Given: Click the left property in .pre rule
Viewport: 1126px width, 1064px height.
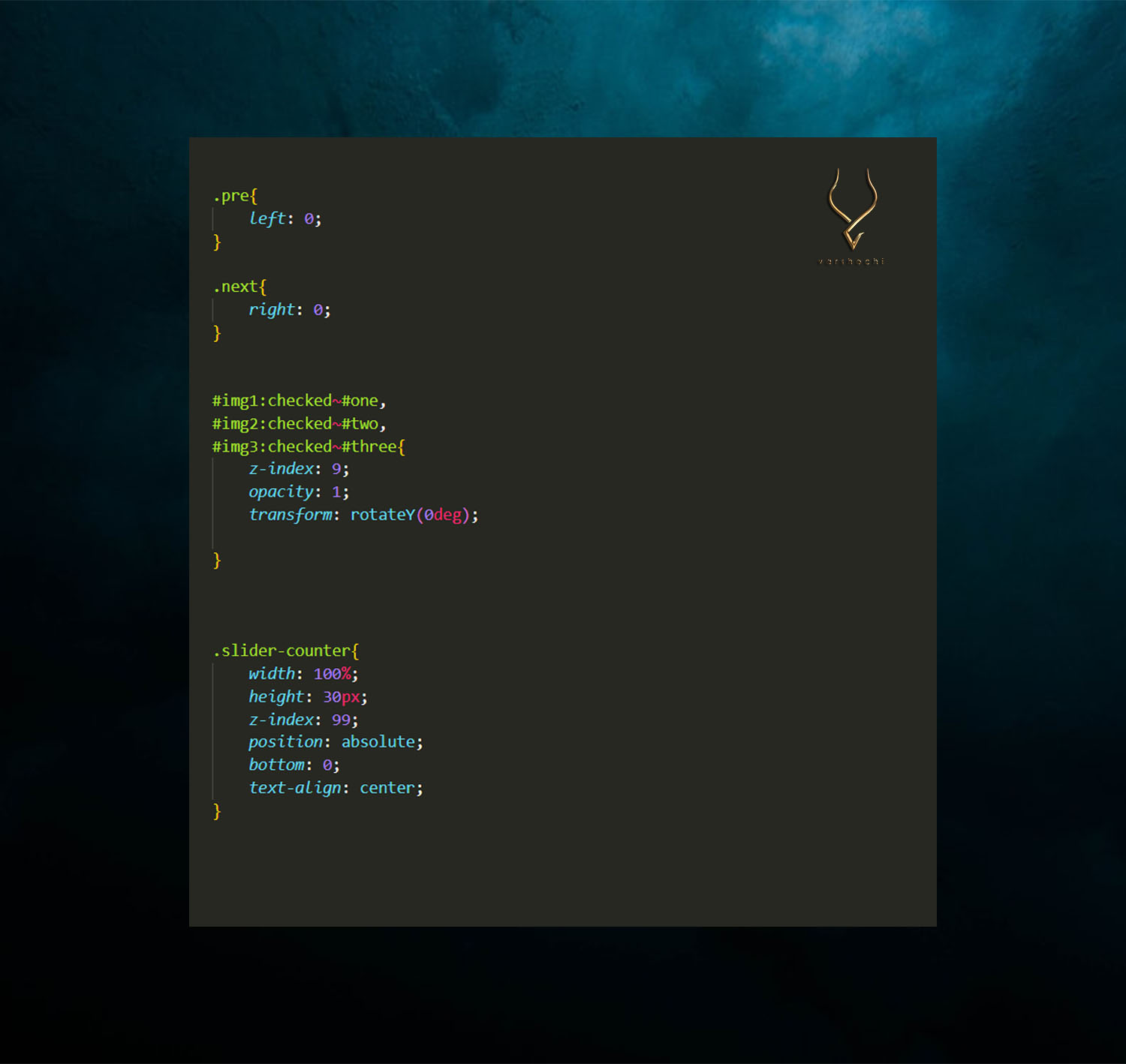Looking at the screenshot, I should [x=267, y=218].
